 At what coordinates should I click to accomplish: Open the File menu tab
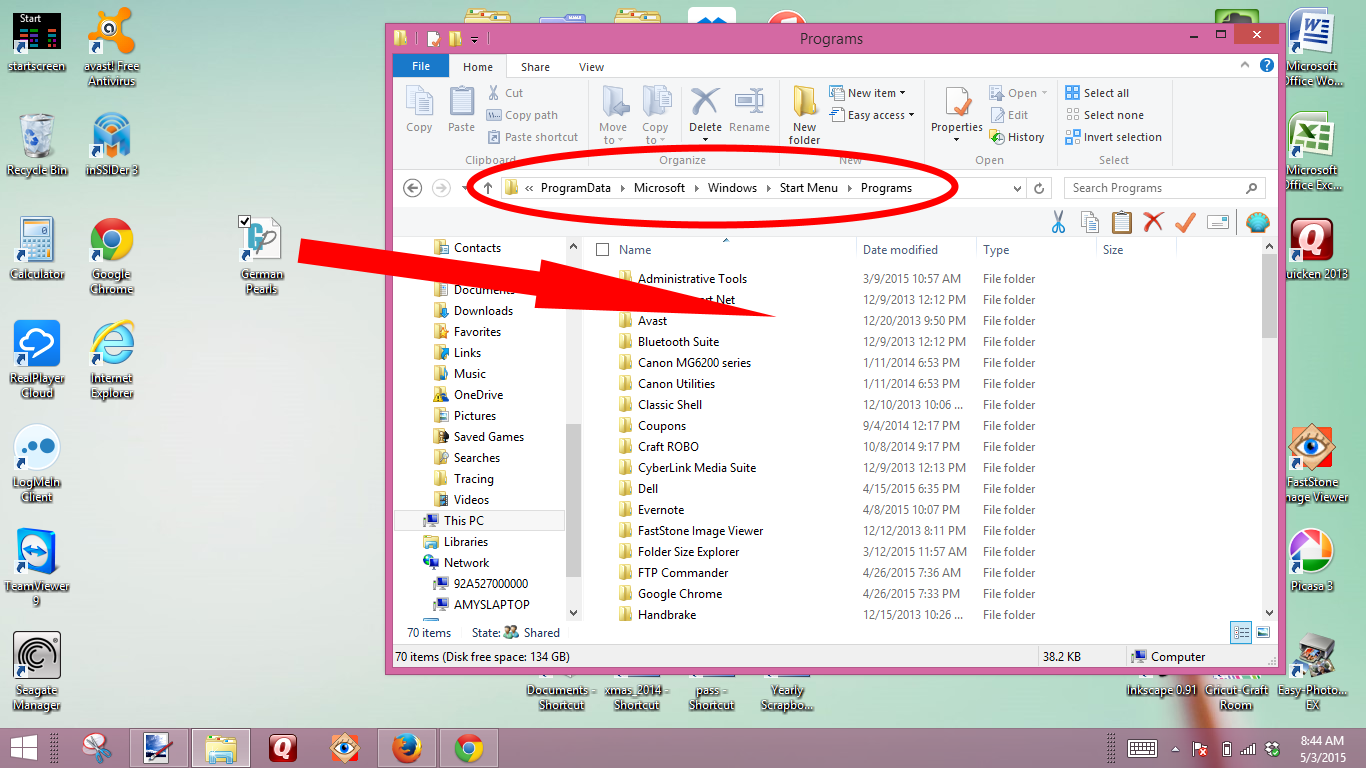[x=421, y=66]
